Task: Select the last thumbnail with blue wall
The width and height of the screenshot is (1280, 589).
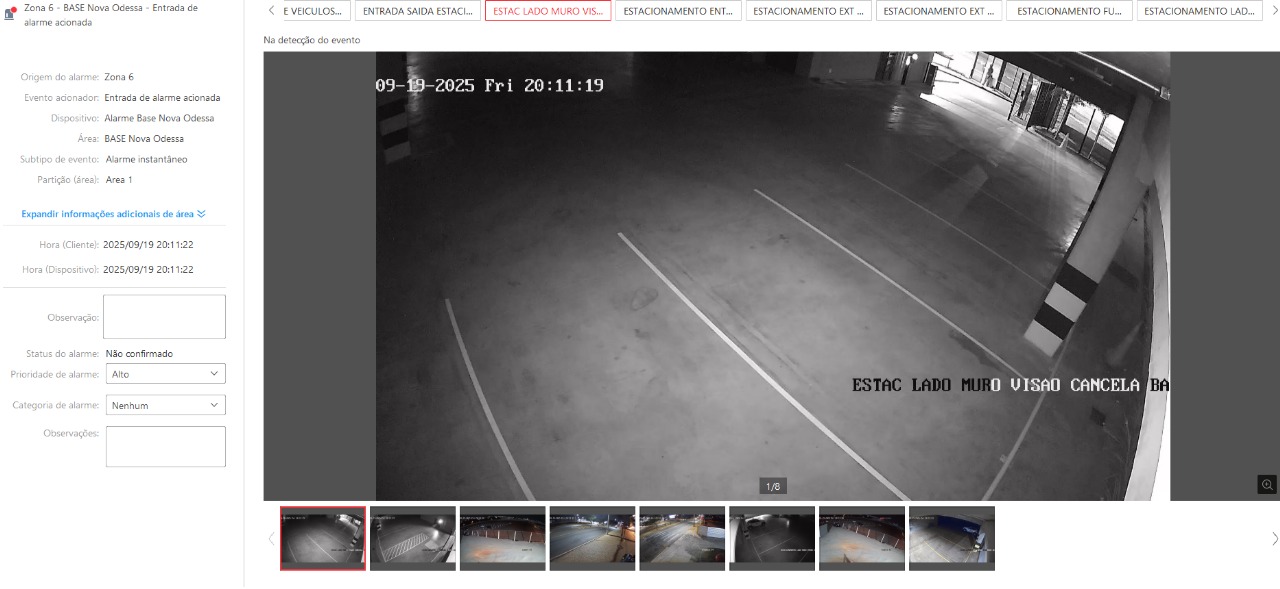Action: pos(951,538)
